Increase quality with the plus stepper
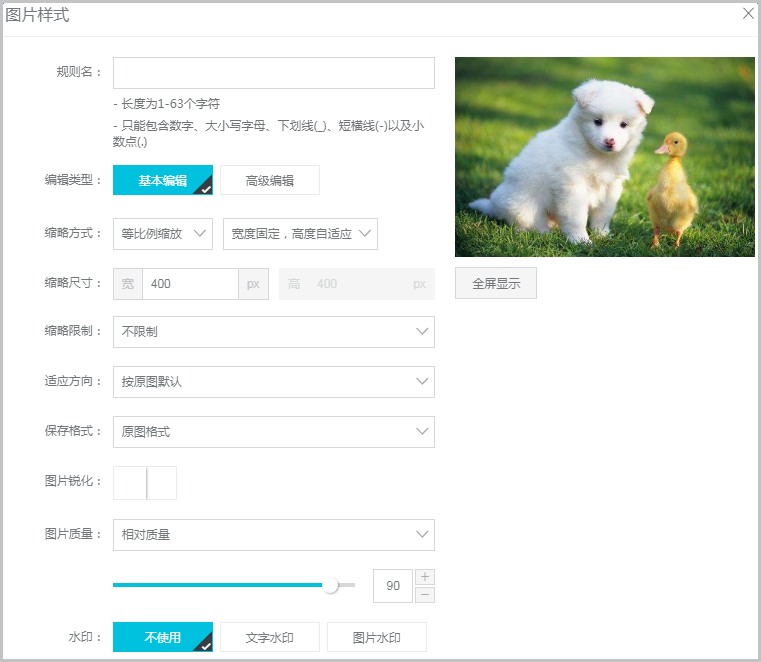761x662 pixels. (x=425, y=577)
